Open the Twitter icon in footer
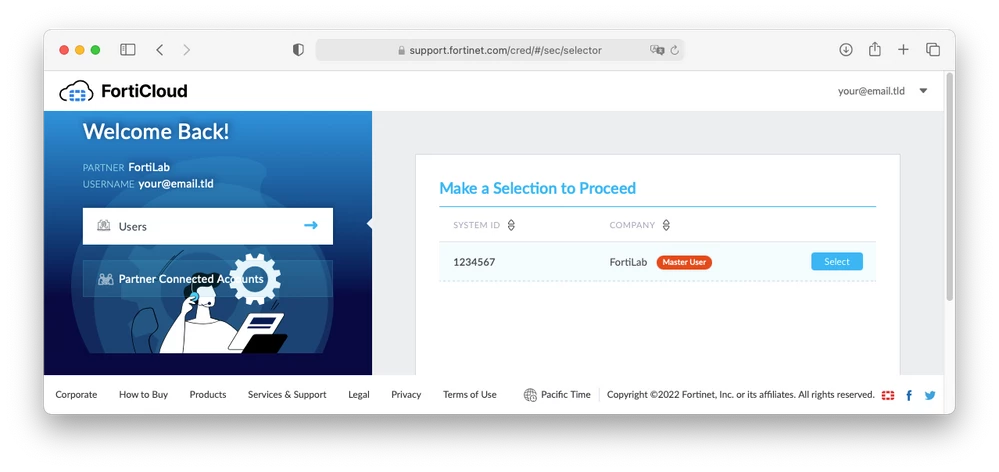The image size is (999, 472). (x=930, y=395)
